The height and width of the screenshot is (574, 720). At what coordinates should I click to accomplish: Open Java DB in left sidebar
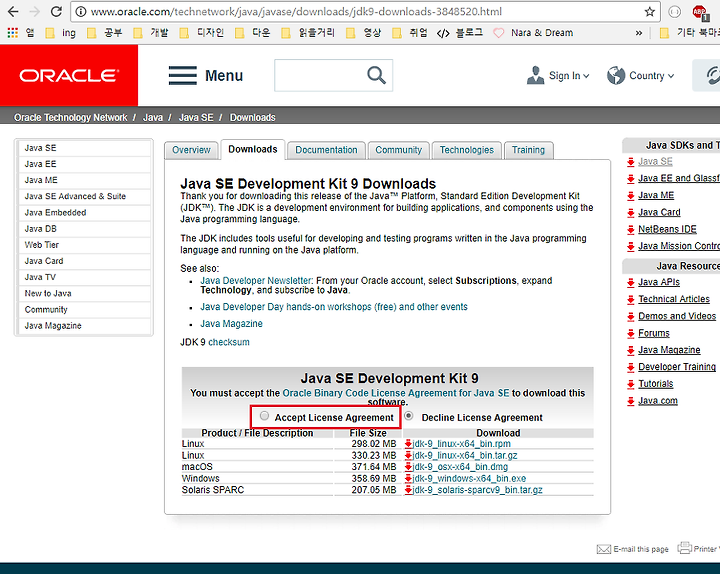pos(40,229)
